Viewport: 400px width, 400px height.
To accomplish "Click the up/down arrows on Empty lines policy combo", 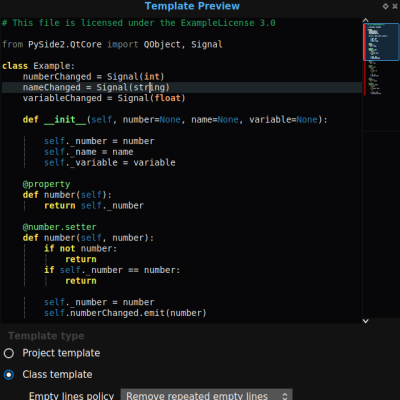I will click(285, 396).
